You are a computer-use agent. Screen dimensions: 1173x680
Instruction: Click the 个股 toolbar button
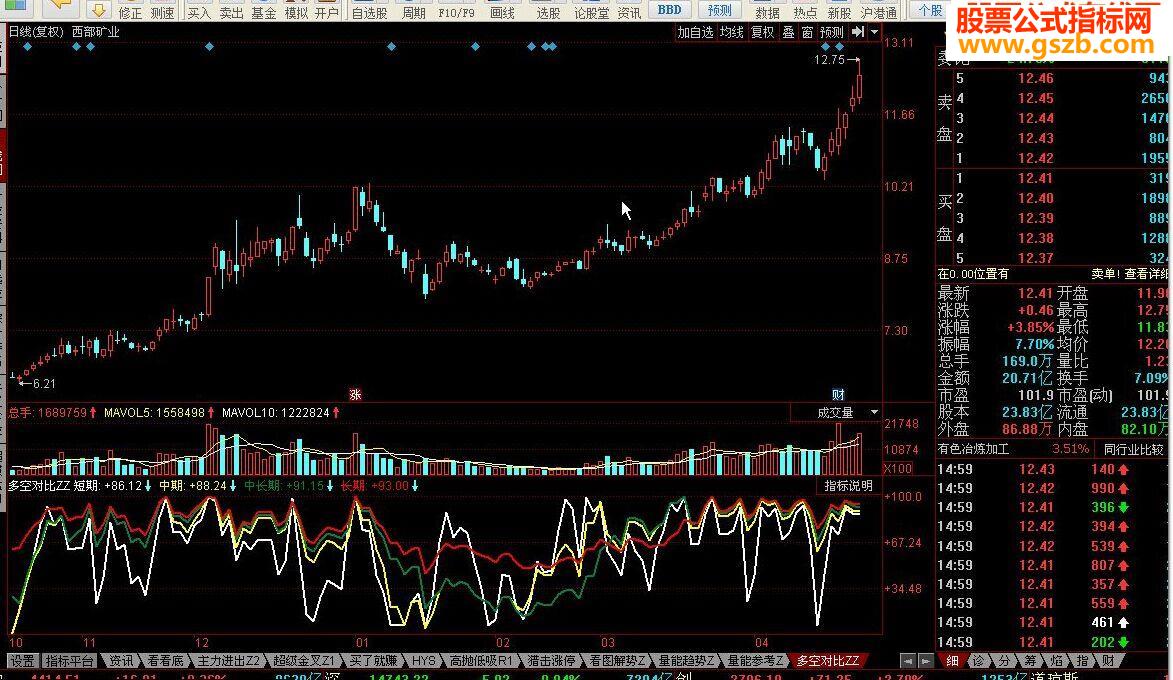pos(930,10)
